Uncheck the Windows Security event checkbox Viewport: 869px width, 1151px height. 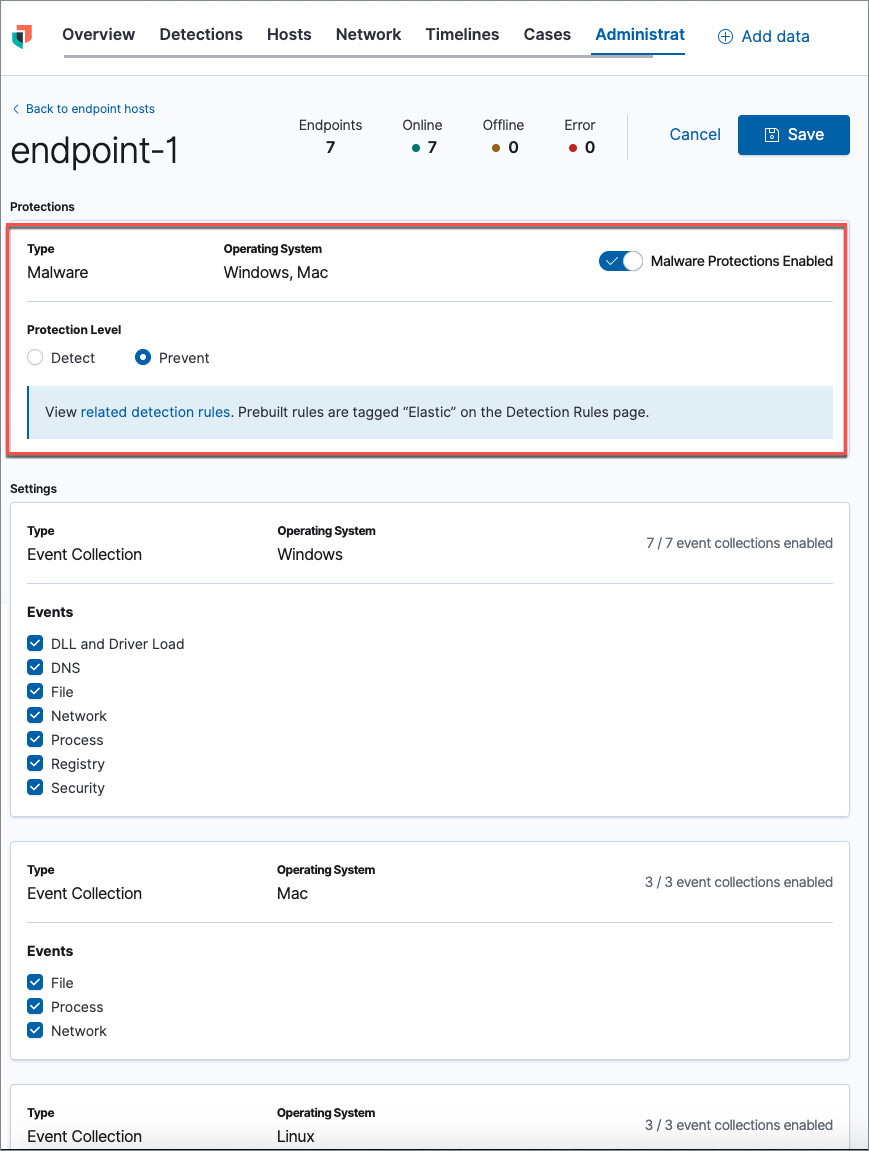tap(36, 788)
